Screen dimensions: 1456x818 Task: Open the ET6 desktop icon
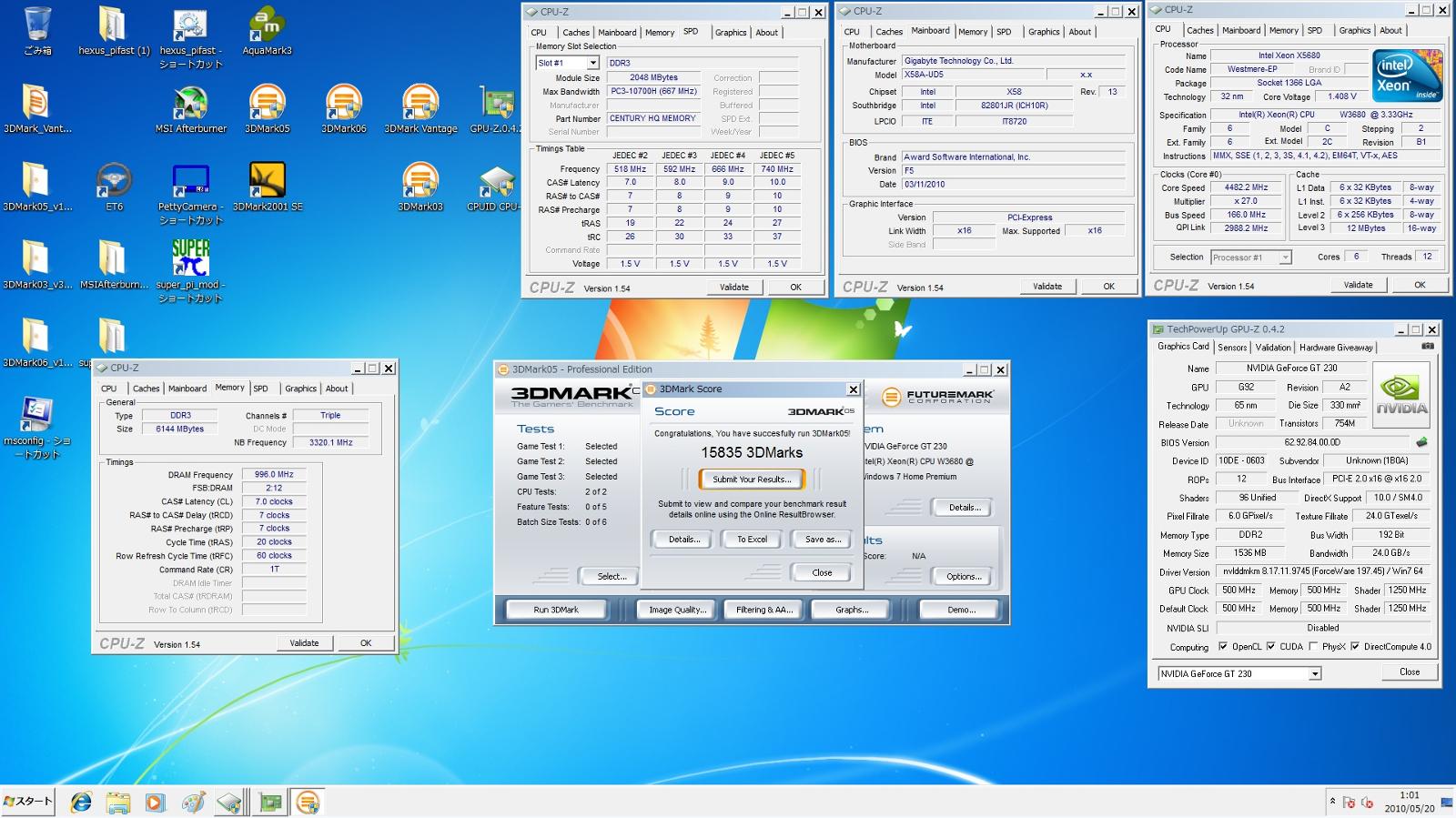[x=114, y=187]
